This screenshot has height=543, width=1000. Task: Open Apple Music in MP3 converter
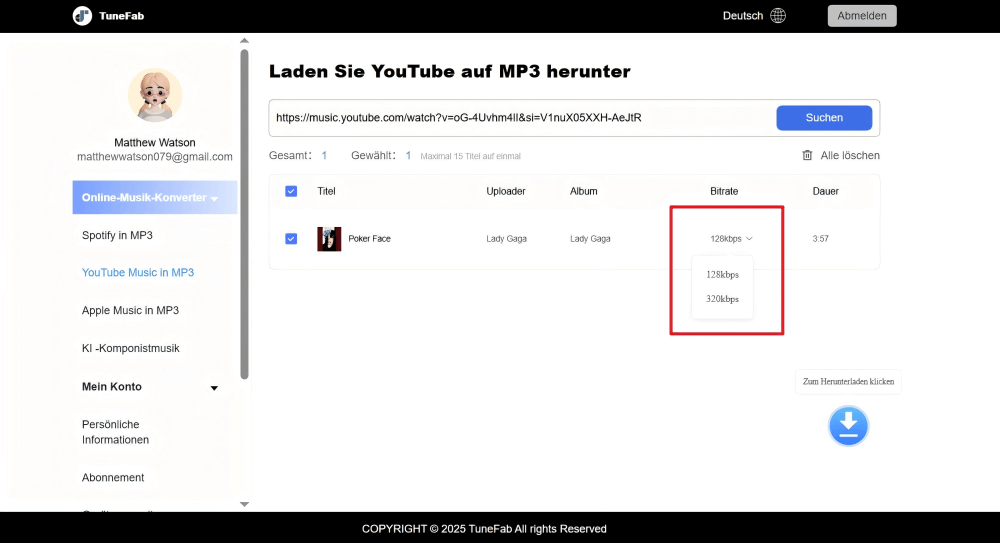tap(130, 310)
